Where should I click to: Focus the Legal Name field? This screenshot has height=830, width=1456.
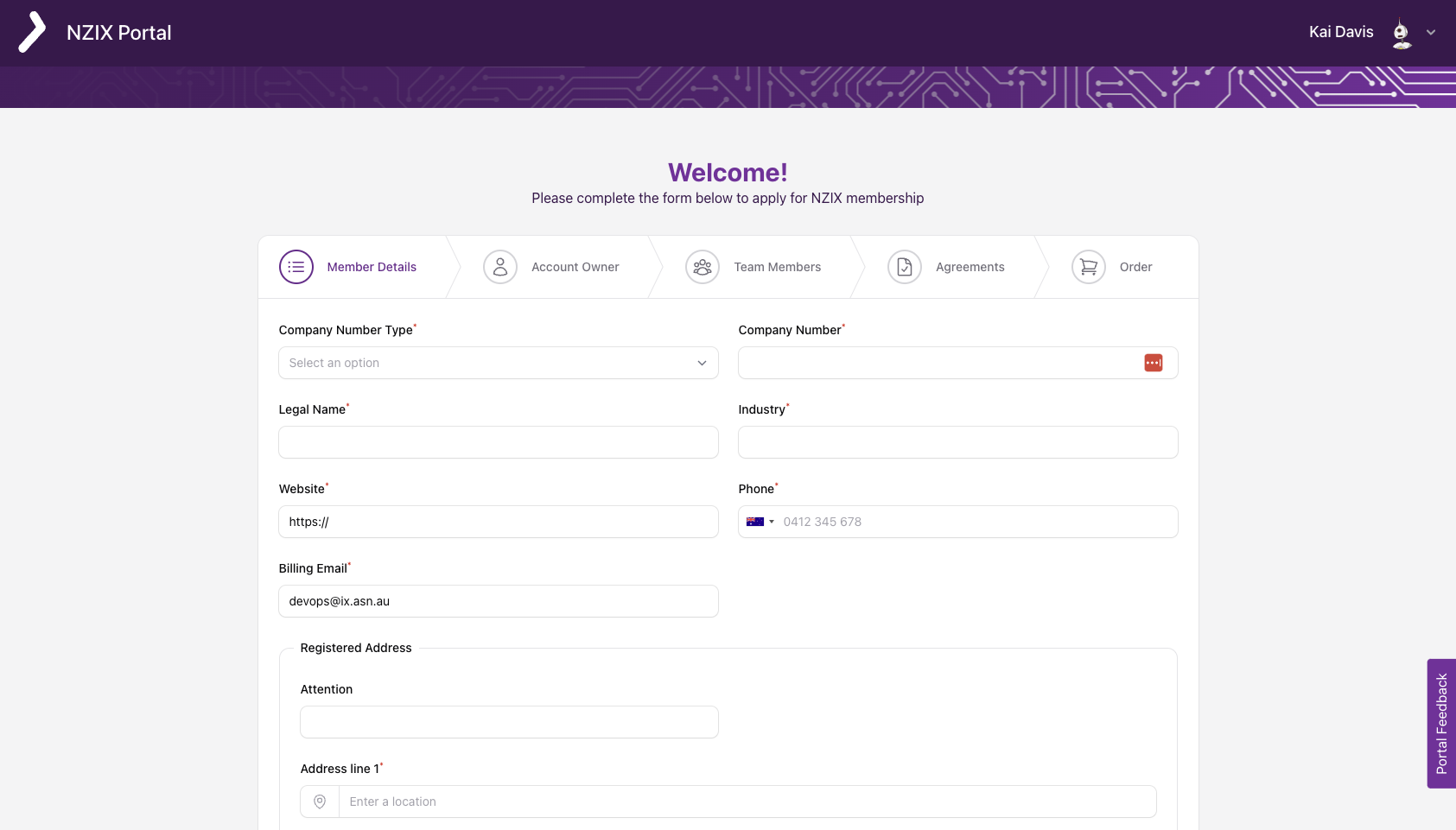pyautogui.click(x=499, y=442)
